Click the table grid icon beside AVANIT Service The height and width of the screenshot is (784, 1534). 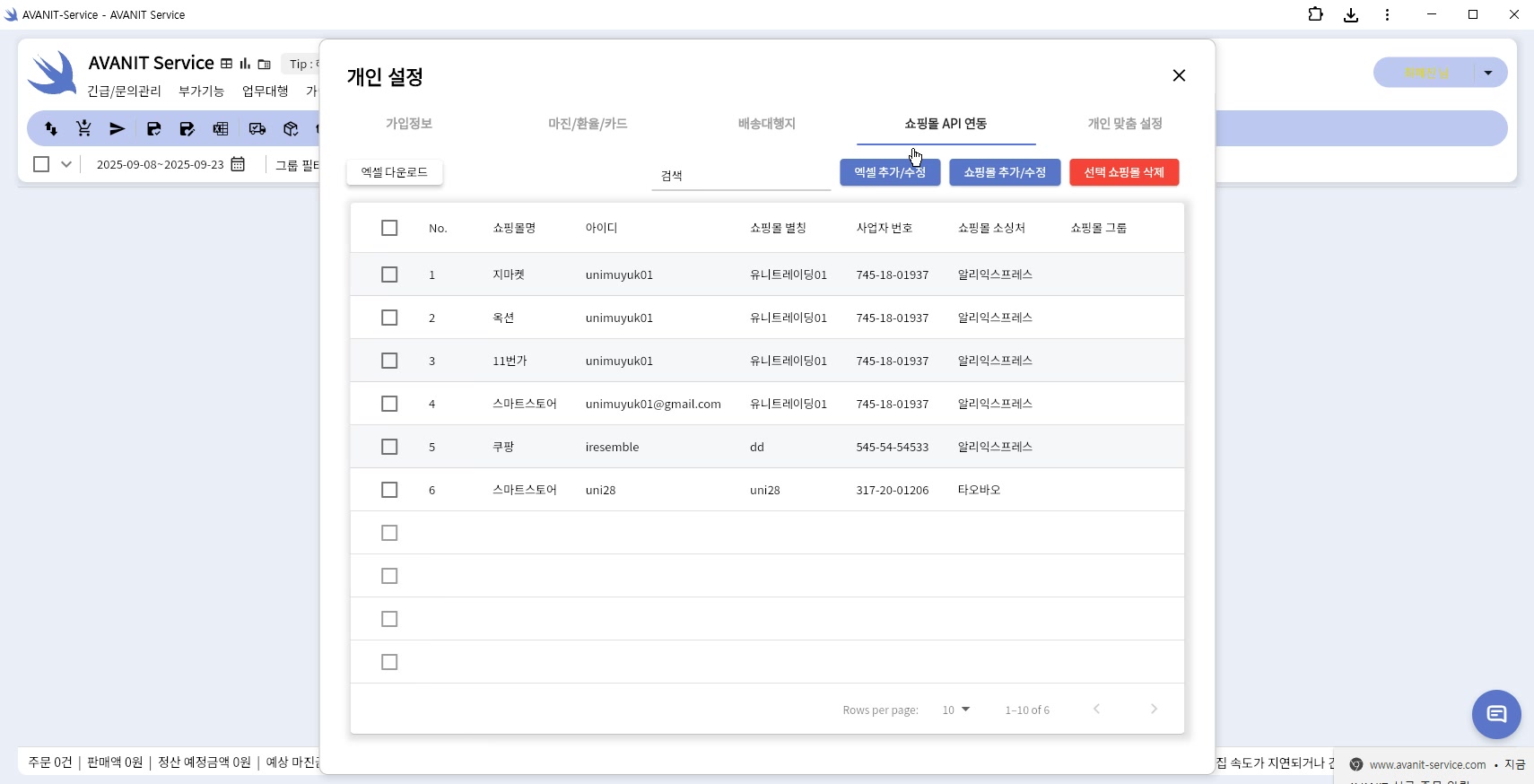[226, 64]
